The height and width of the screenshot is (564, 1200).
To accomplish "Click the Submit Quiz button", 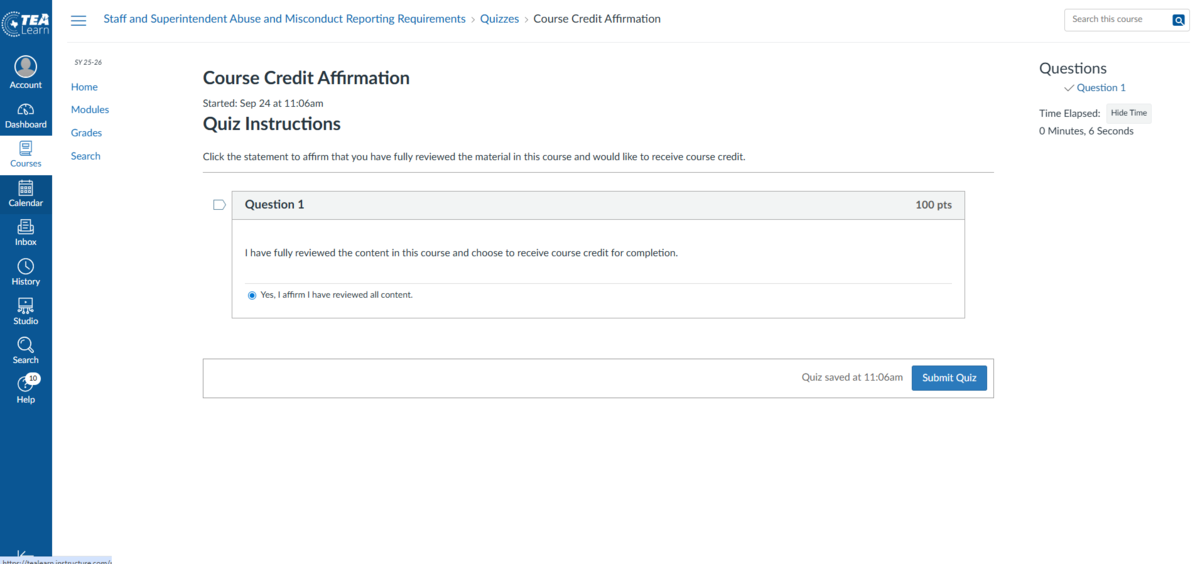I will [949, 378].
